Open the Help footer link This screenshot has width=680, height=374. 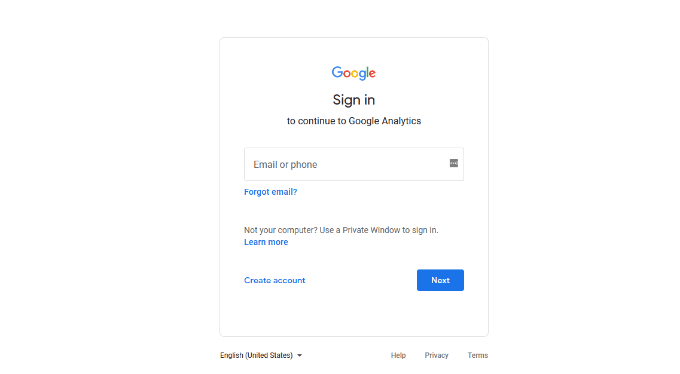pyautogui.click(x=398, y=355)
